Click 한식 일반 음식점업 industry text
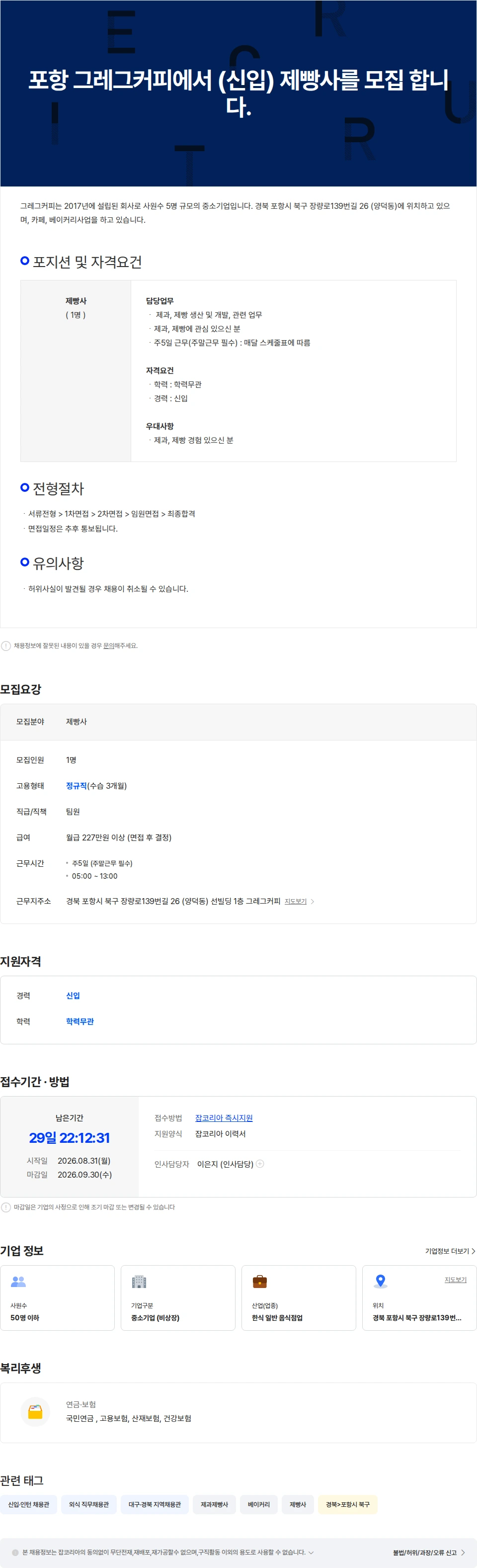Viewport: 477px width, 1568px height. pos(277,1318)
